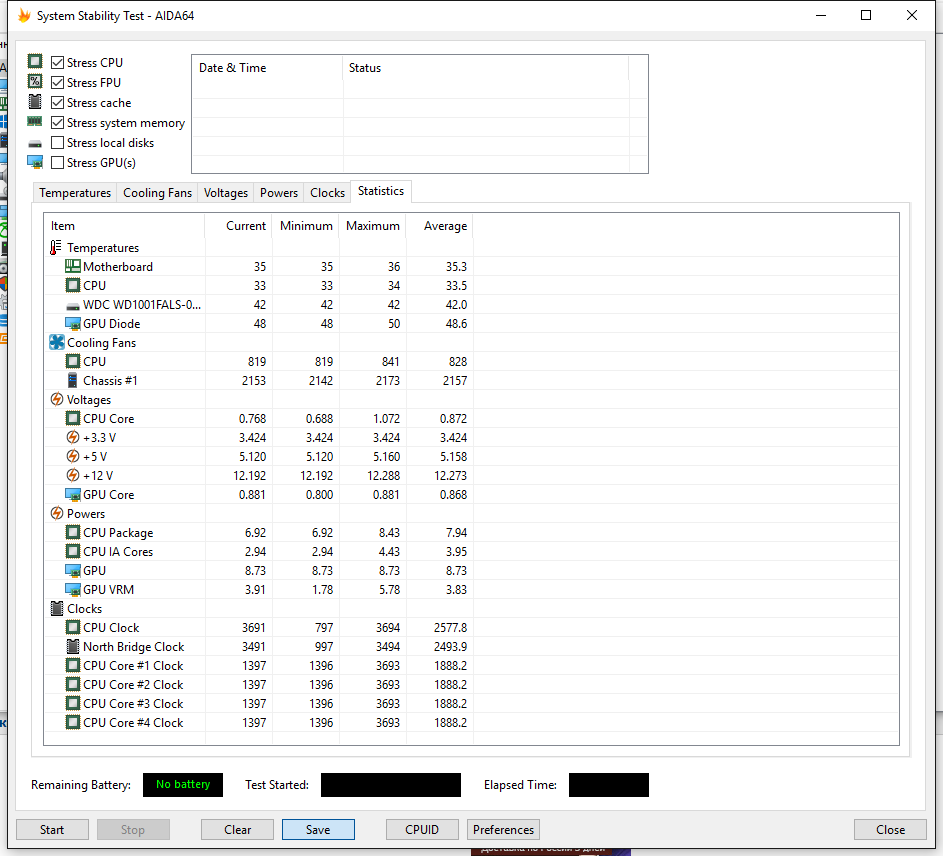Click the GPU VRM row icon
This screenshot has height=856, width=943.
click(x=73, y=590)
